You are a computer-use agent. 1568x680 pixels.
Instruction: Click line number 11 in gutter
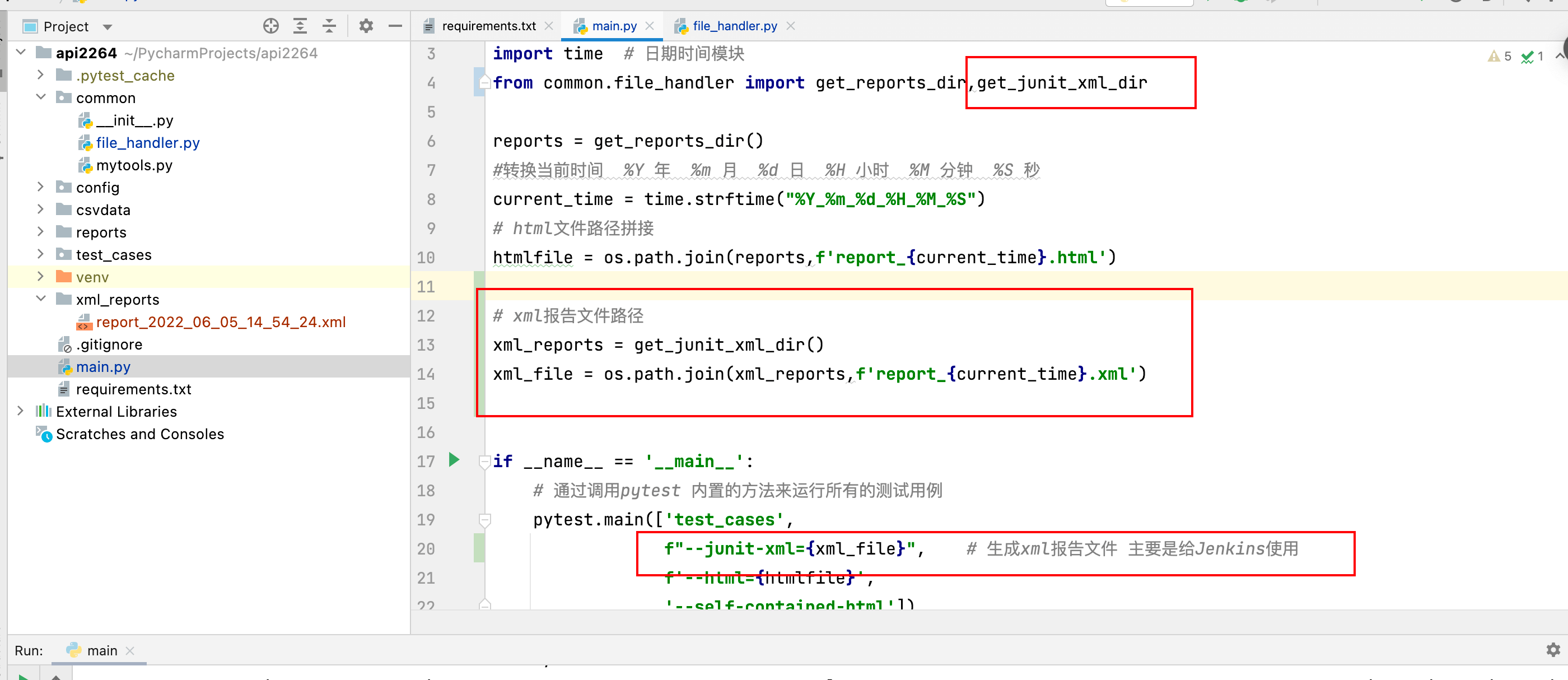click(426, 287)
